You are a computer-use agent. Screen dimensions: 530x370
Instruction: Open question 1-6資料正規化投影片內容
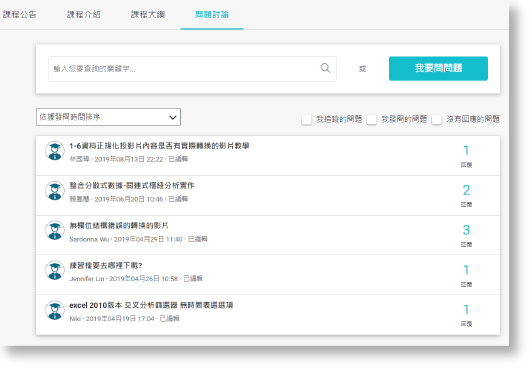pos(159,146)
